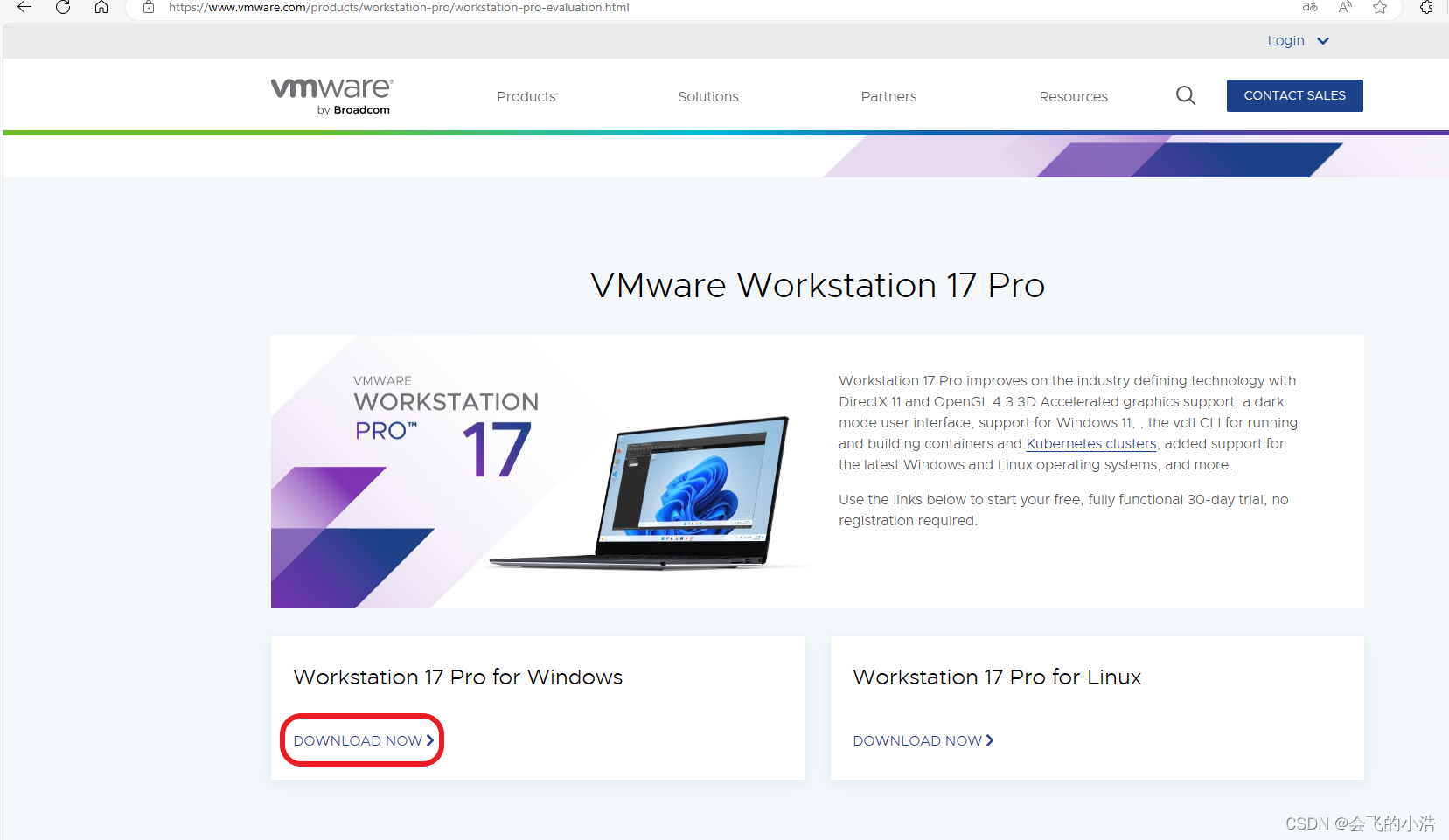Open the browser home page icon
The height and width of the screenshot is (840, 1449).
[101, 7]
